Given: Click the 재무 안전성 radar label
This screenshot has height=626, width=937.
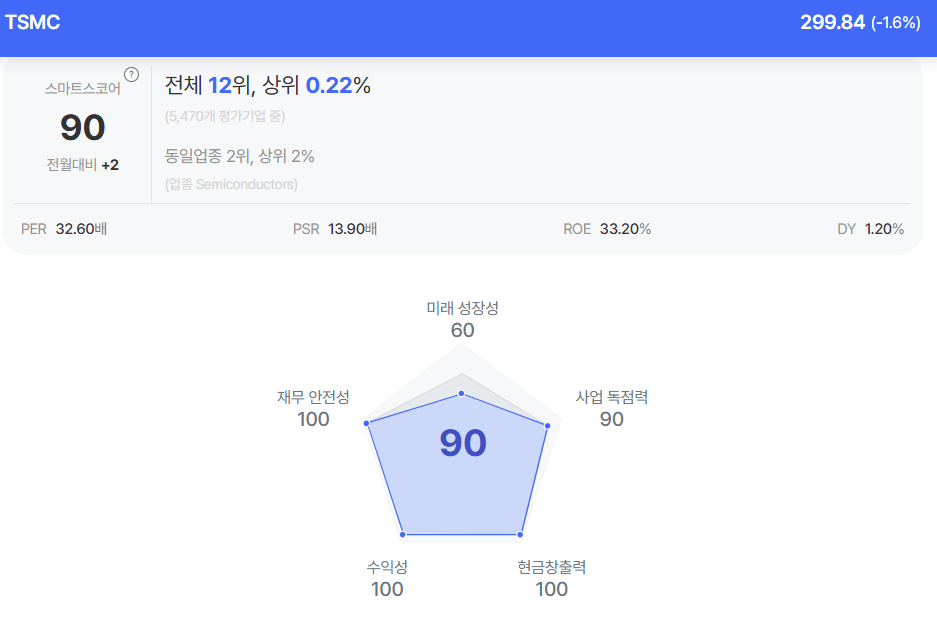Looking at the screenshot, I should (313, 397).
